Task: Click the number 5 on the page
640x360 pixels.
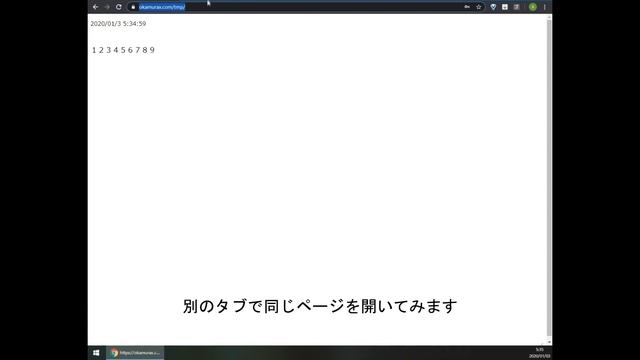Action: (x=123, y=50)
